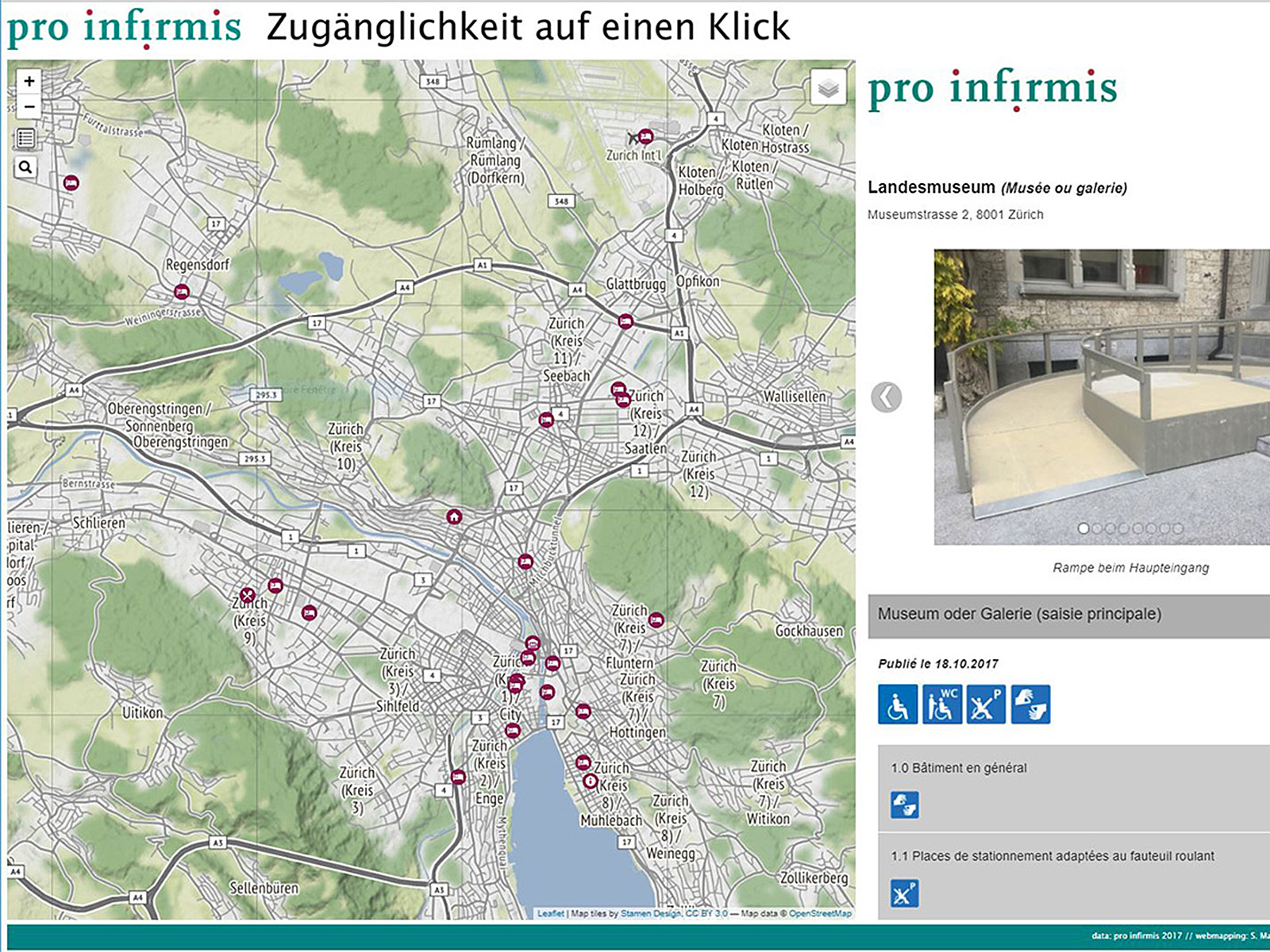The height and width of the screenshot is (952, 1270).
Task: Select the bed marker near route 4 in Seebach
Action: 545,420
